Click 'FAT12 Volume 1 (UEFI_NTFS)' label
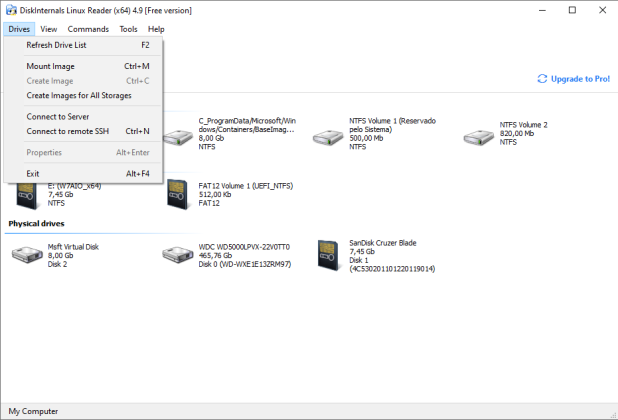This screenshot has height=420, width=618. (x=246, y=186)
